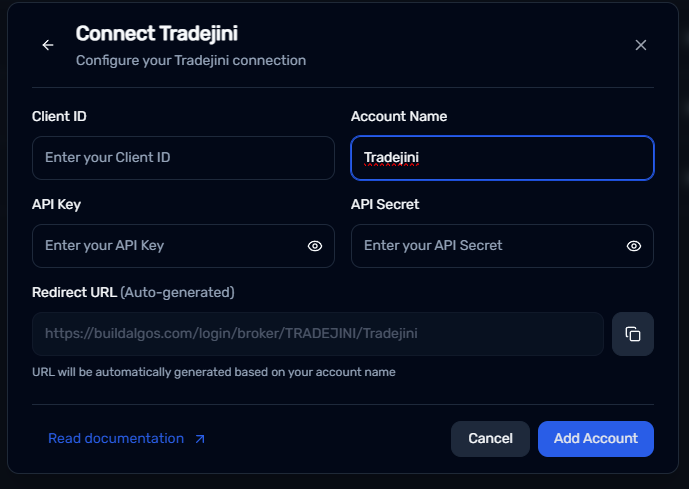Image resolution: width=689 pixels, height=489 pixels.
Task: Reveal the API Secret with eye icon
Action: (x=634, y=246)
